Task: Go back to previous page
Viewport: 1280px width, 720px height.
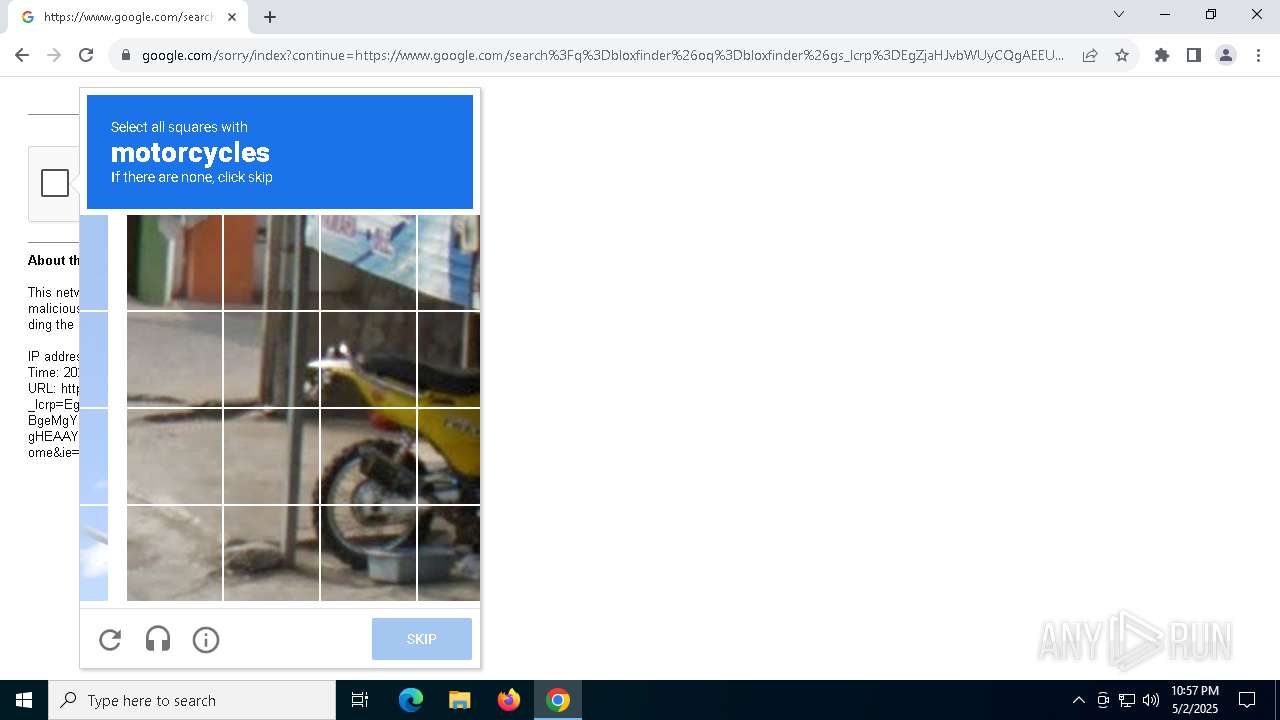Action: [x=22, y=55]
